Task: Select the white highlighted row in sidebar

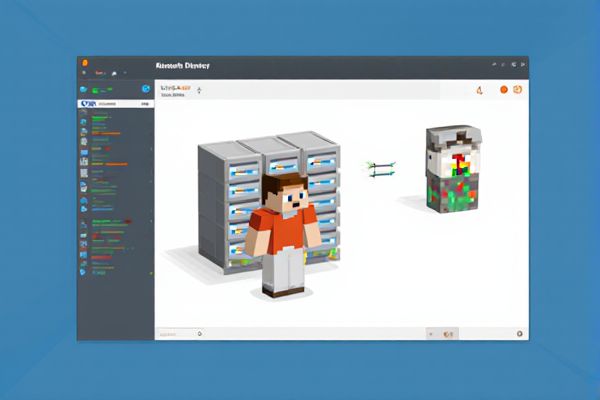Action: coord(116,104)
